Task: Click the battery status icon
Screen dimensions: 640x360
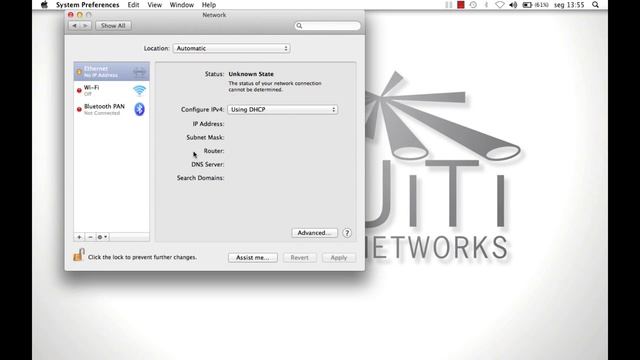Action: click(527, 5)
